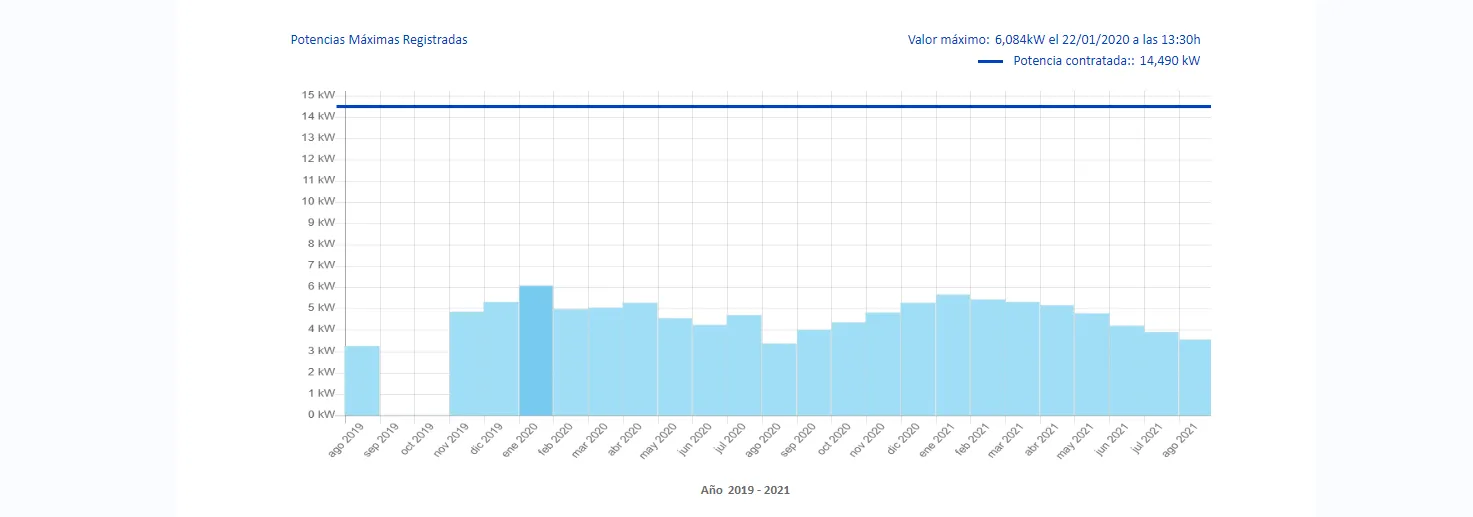Click the blue legend line swatch

990,61
